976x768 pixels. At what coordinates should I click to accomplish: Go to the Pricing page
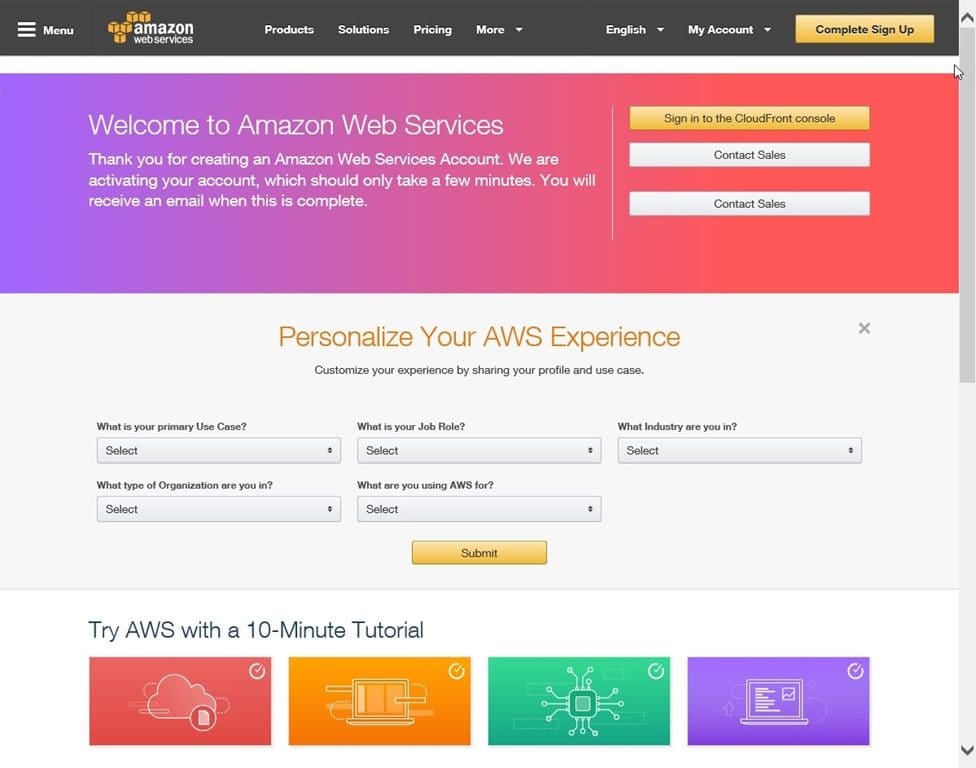pos(433,29)
